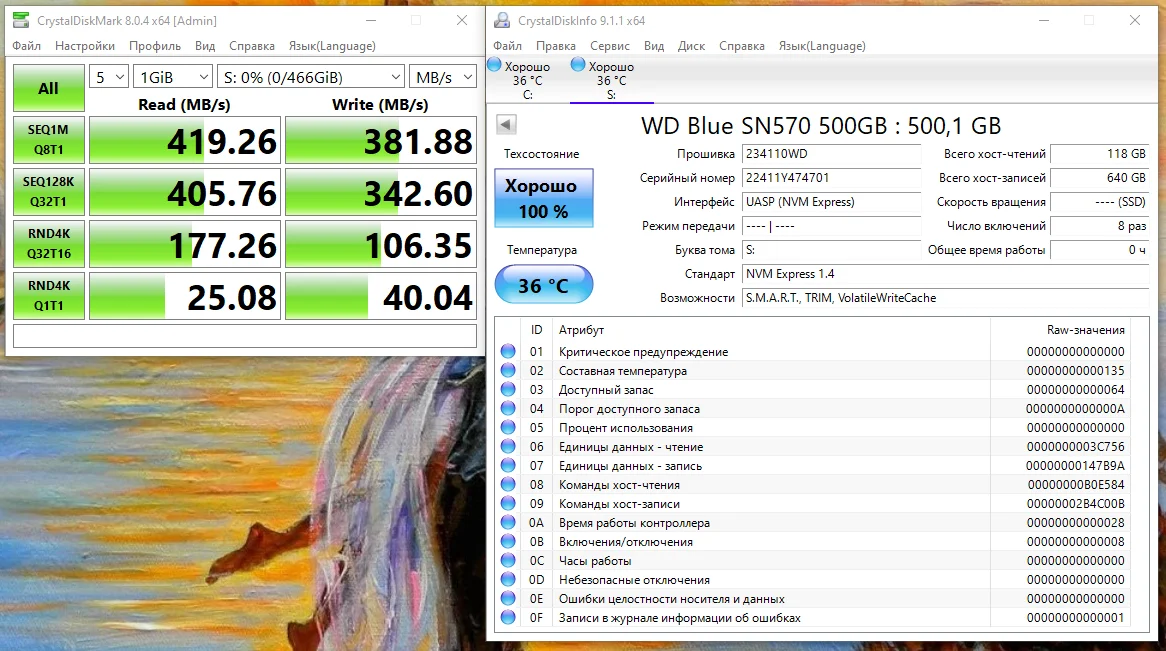The image size is (1166, 651).
Task: Click the CrystalDiskMark title bar app icon
Action: tap(21, 21)
